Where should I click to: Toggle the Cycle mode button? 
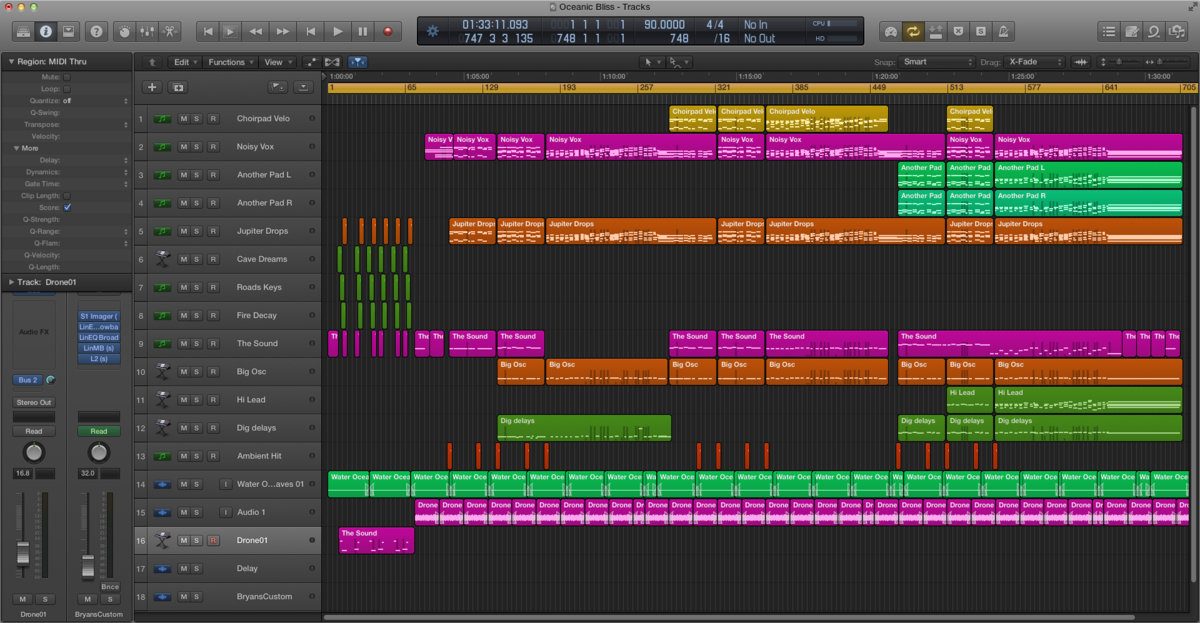click(913, 31)
